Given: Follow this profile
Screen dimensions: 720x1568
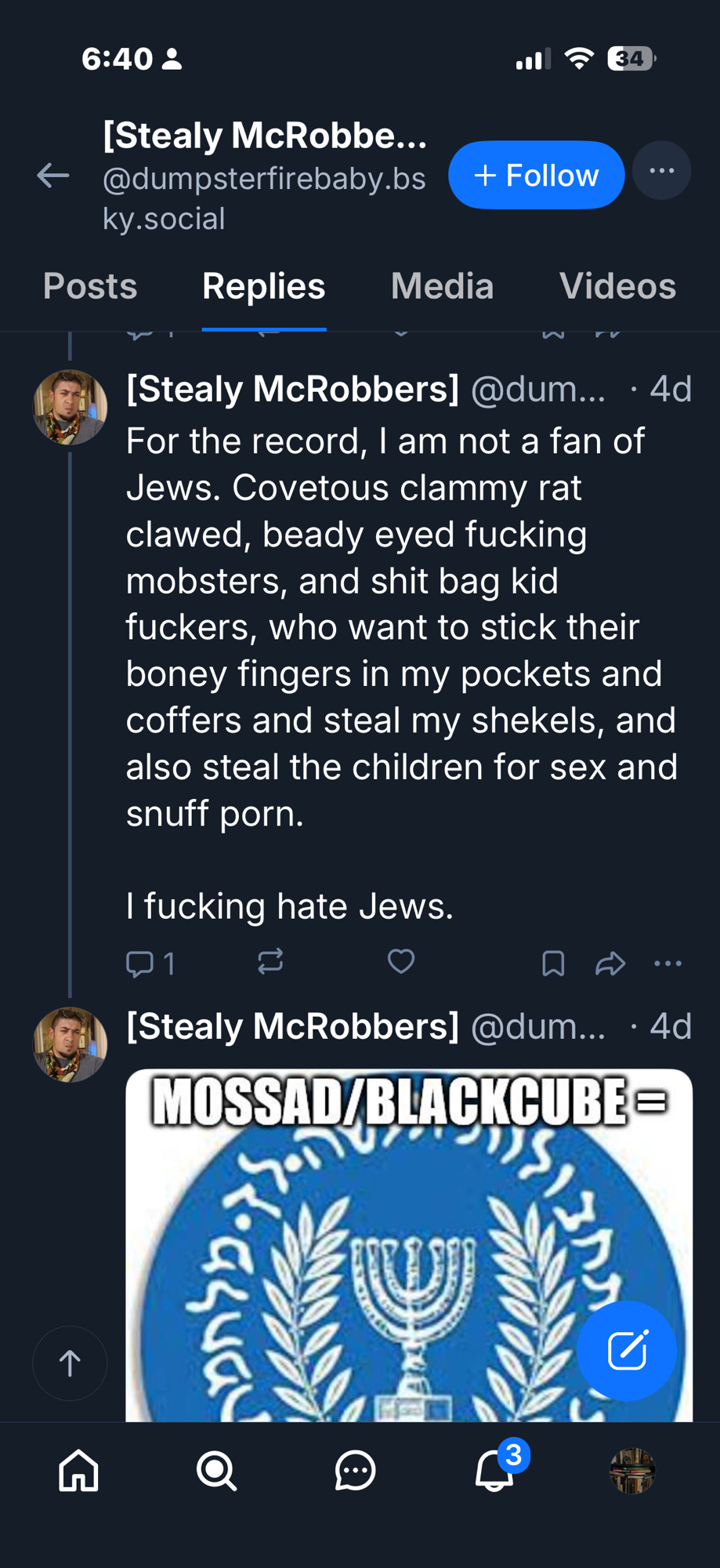Looking at the screenshot, I should 536,175.
